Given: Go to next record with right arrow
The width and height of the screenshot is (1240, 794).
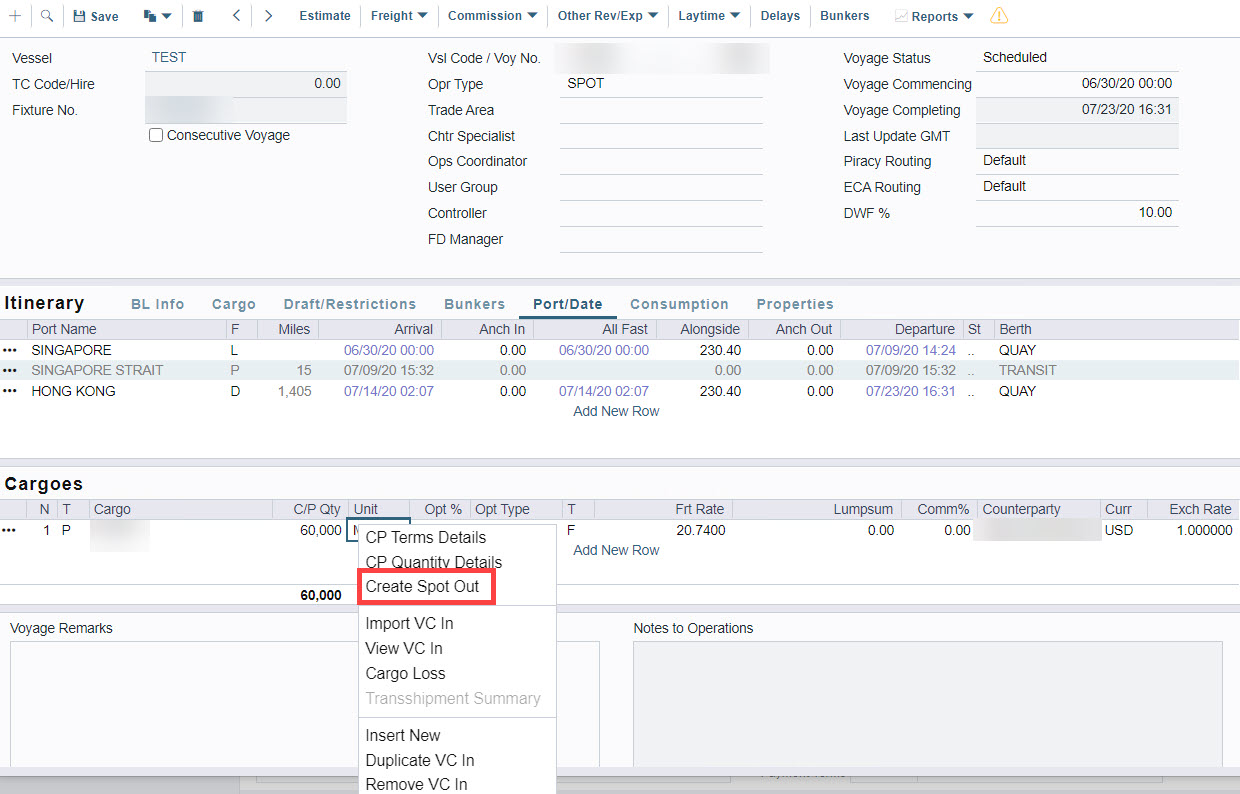Looking at the screenshot, I should coord(268,16).
